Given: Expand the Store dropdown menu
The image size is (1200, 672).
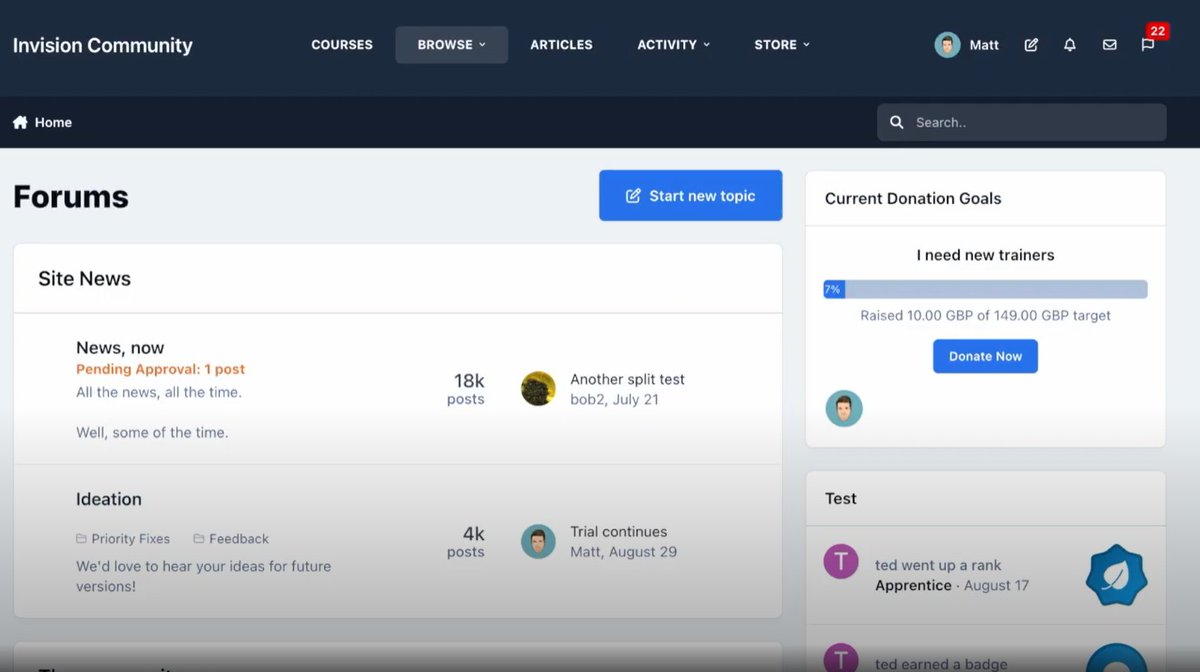Looking at the screenshot, I should [782, 45].
